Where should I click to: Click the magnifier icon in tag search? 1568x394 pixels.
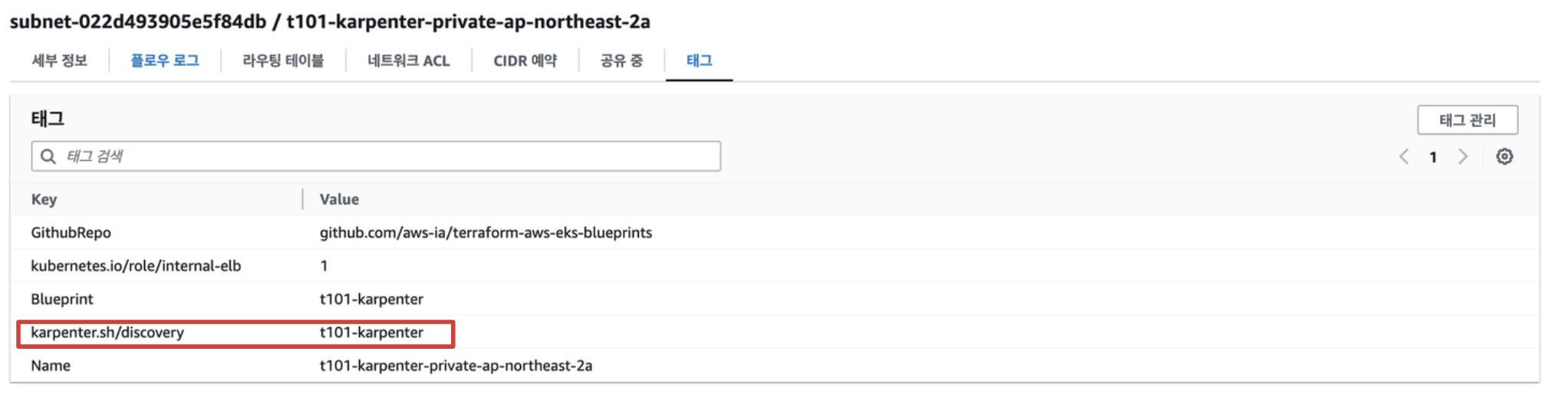48,156
